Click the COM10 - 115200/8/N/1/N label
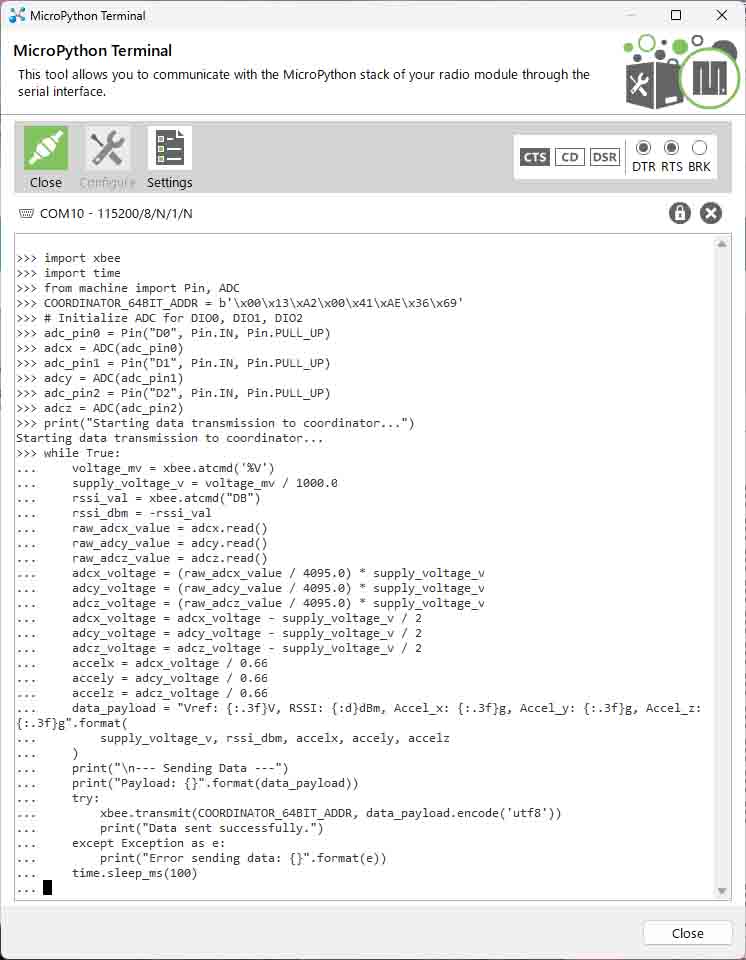This screenshot has width=746, height=960. tap(116, 214)
